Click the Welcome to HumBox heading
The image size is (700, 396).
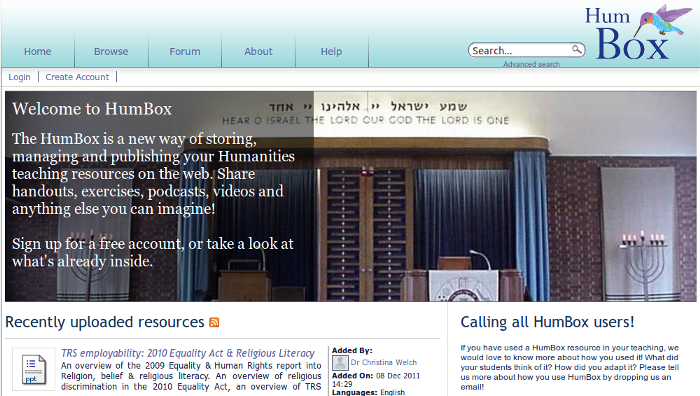click(92, 109)
